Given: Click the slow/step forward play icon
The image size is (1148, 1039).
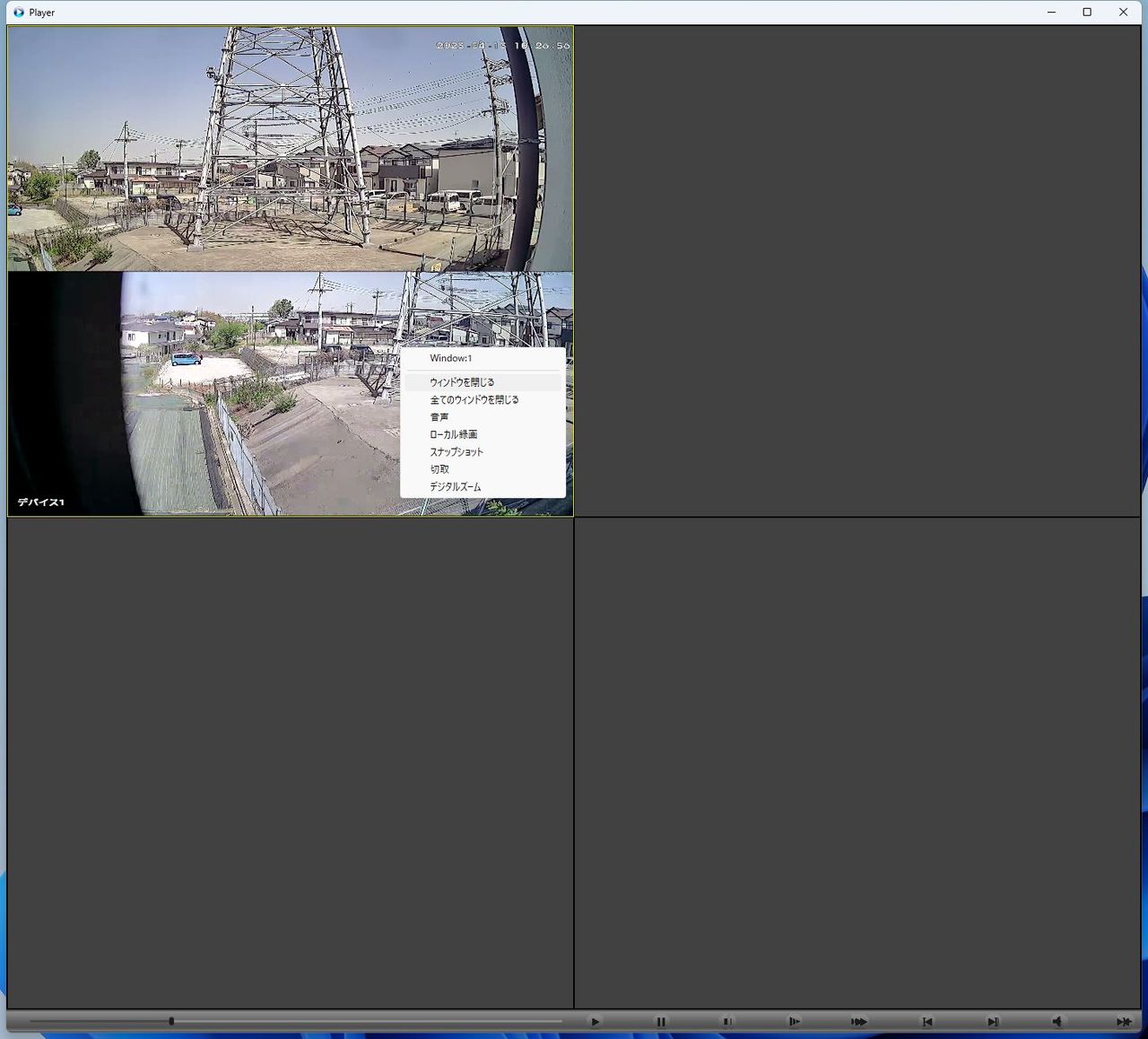Looking at the screenshot, I should pyautogui.click(x=794, y=1021).
